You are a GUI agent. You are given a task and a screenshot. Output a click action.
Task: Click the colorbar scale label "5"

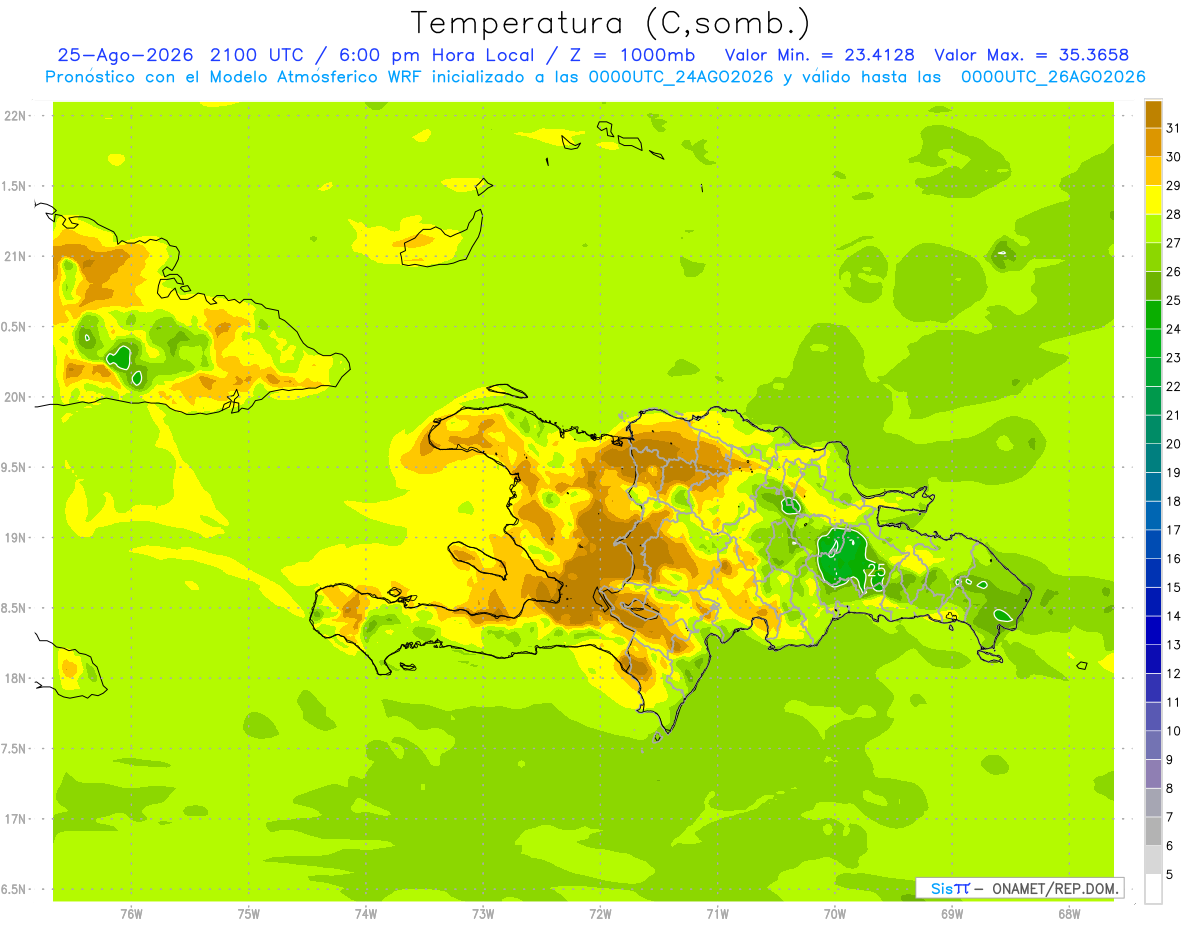click(x=1170, y=874)
